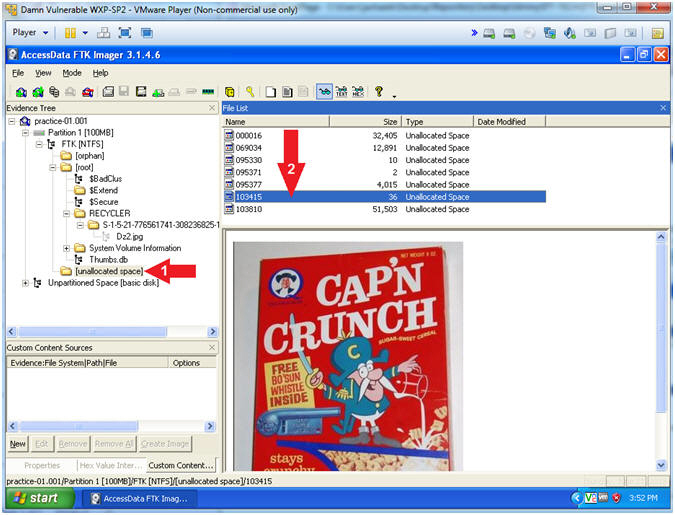The width and height of the screenshot is (675, 515).
Task: Click the Evidence Tree horizontal scrollbar thumb
Action: [x=92, y=332]
